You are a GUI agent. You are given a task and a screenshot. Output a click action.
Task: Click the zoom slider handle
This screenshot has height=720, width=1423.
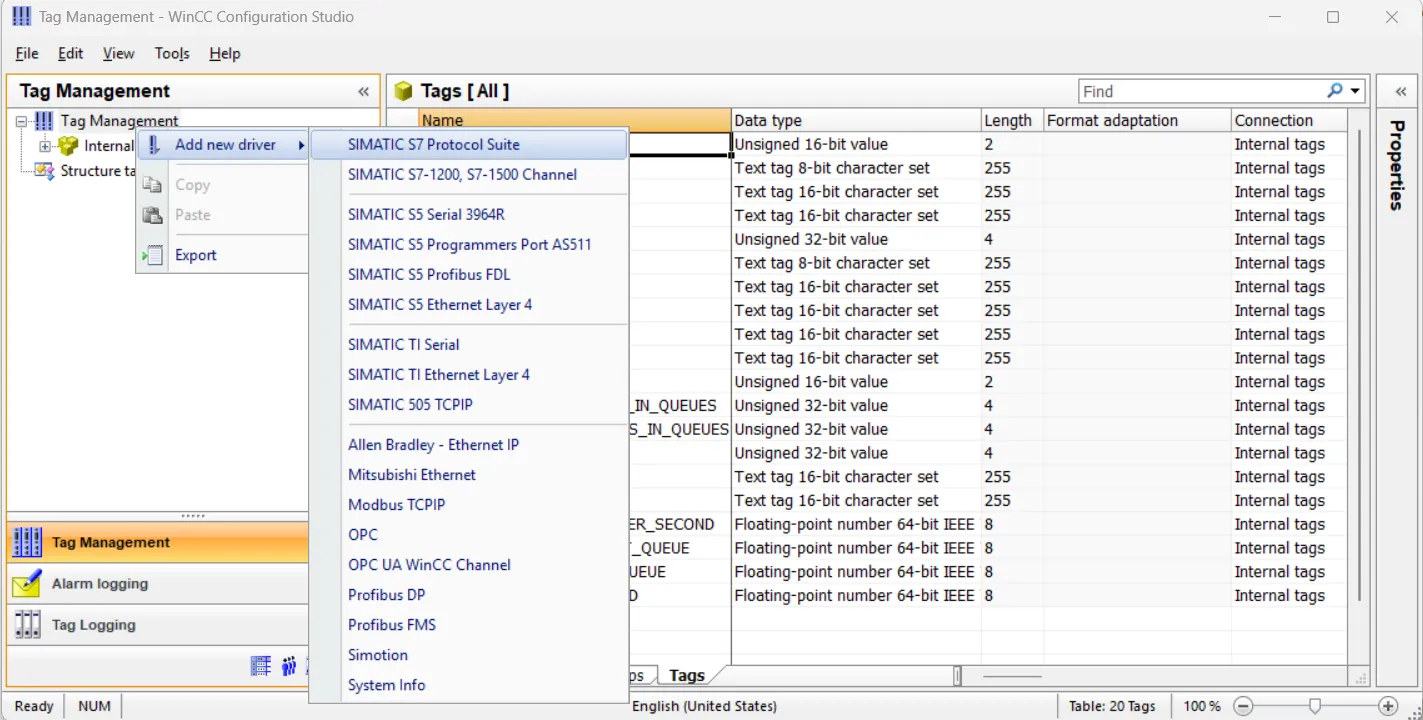tap(1315, 706)
